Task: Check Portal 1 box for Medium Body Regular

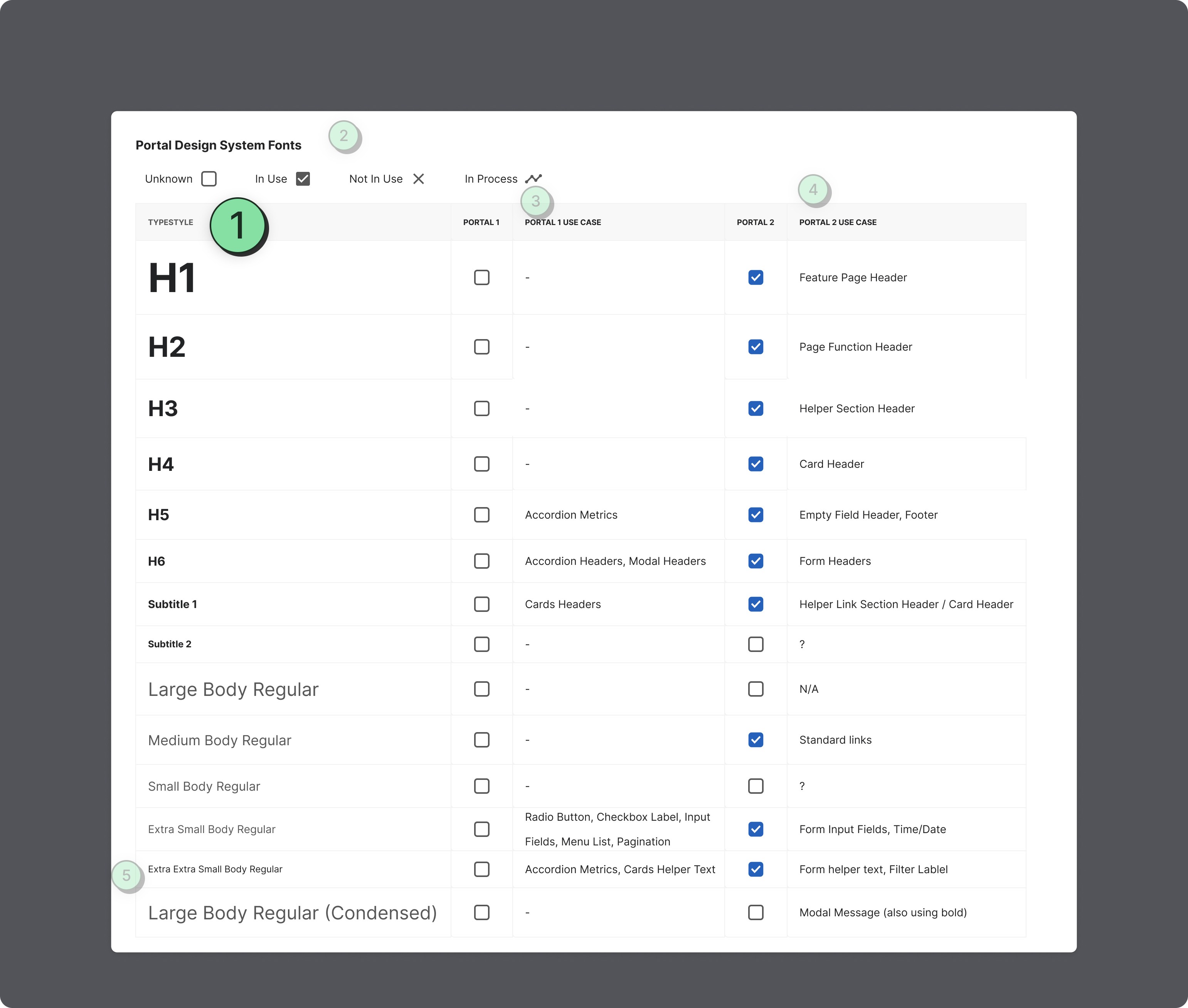Action: 482,740
